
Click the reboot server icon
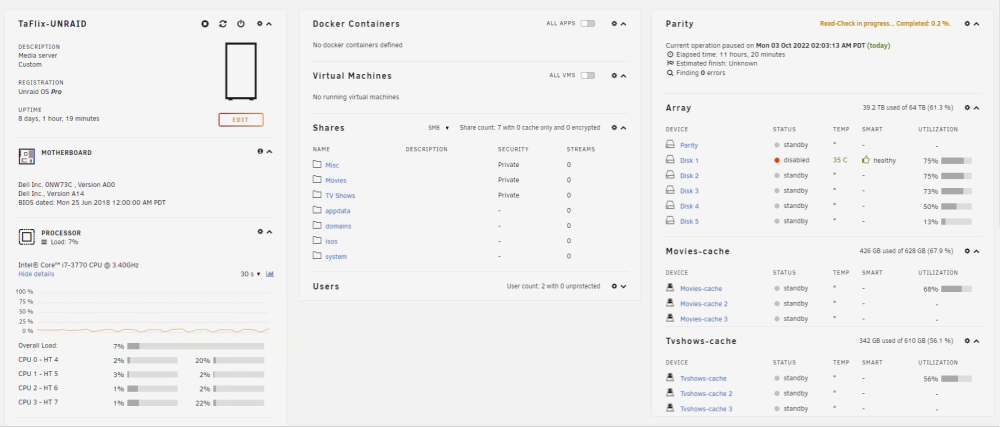223,24
